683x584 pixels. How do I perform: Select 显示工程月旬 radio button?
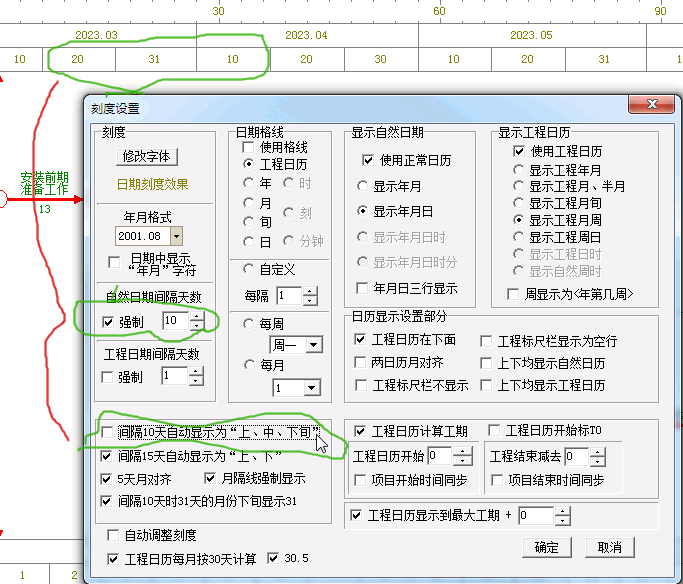pyautogui.click(x=518, y=203)
